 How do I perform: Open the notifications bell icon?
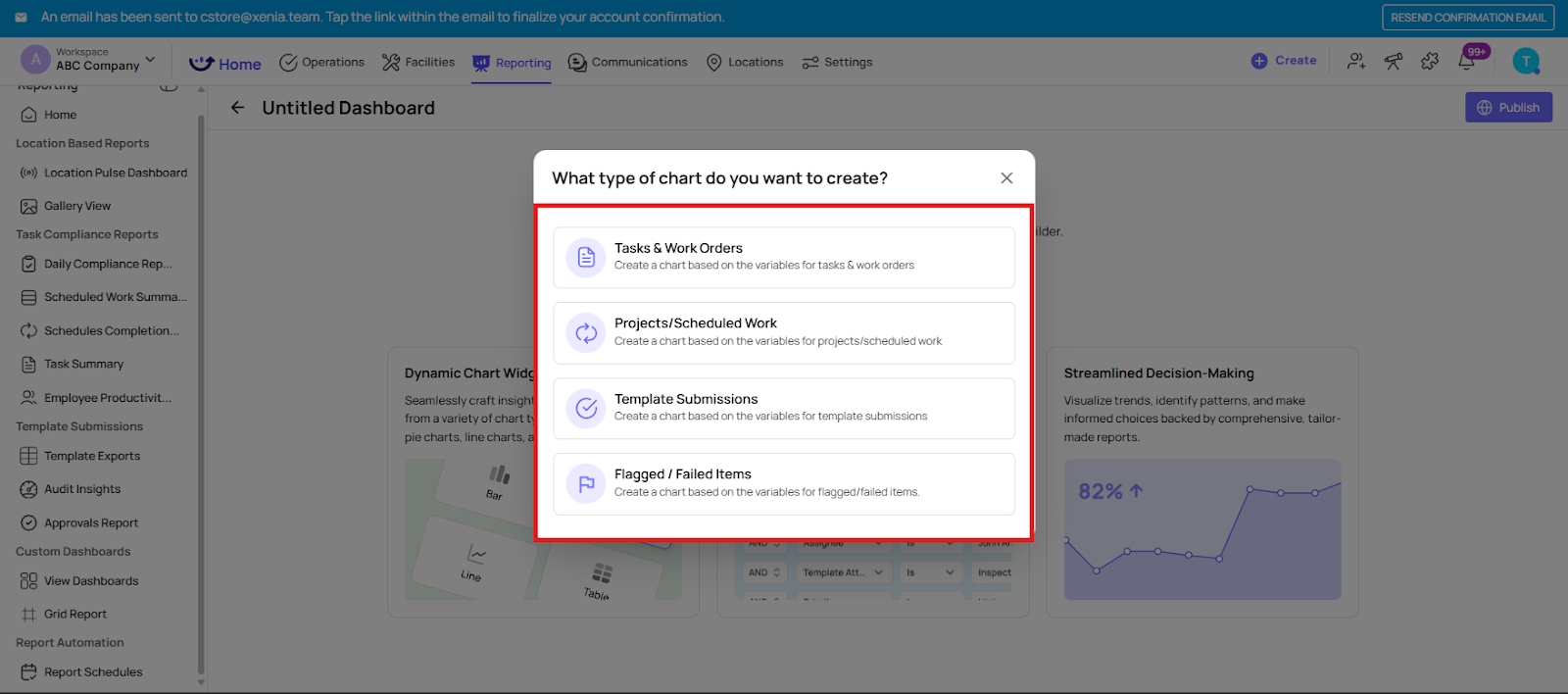[x=1466, y=62]
